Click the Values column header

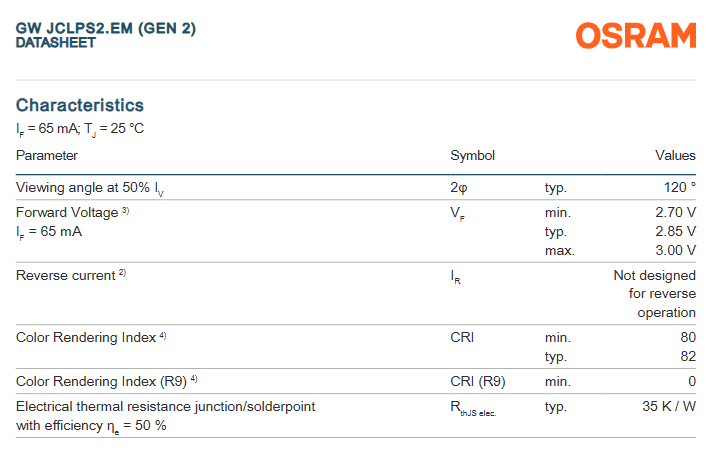[x=675, y=155]
